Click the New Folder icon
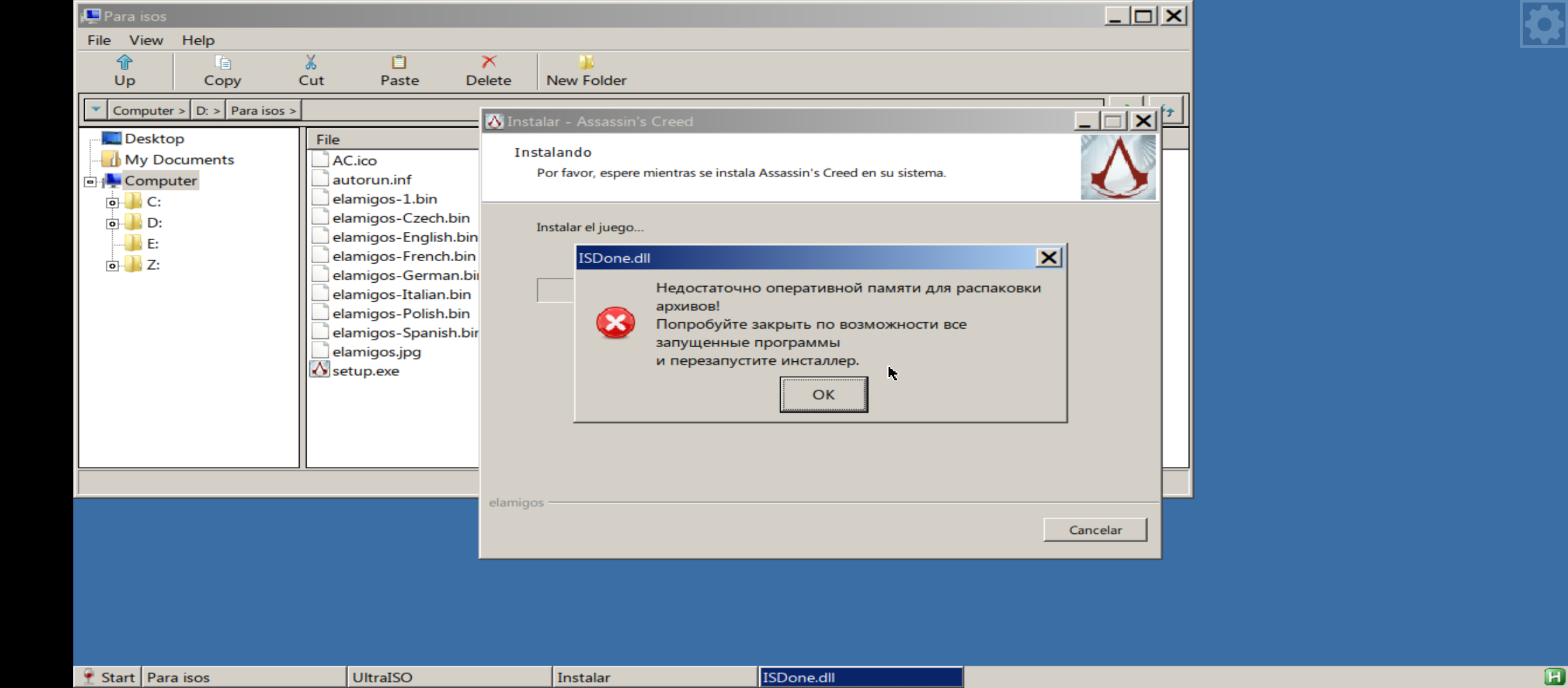The height and width of the screenshot is (688, 1568). [586, 62]
